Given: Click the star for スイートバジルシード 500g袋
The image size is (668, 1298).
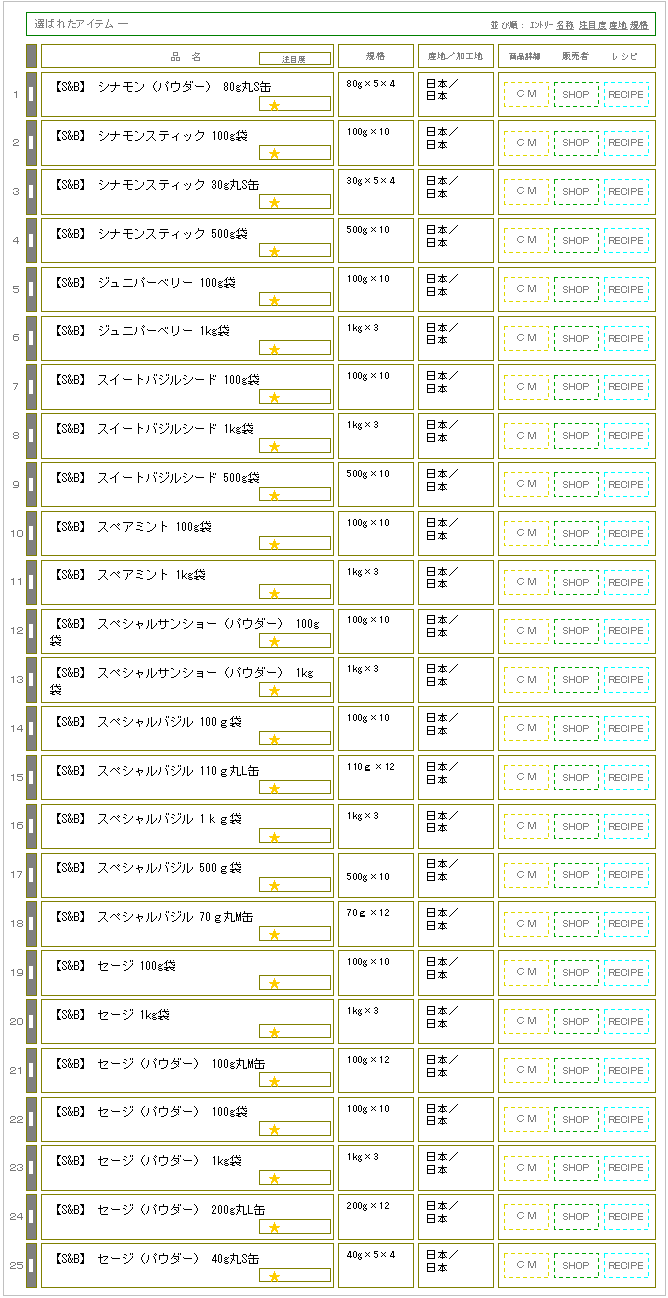Looking at the screenshot, I should [x=274, y=496].
